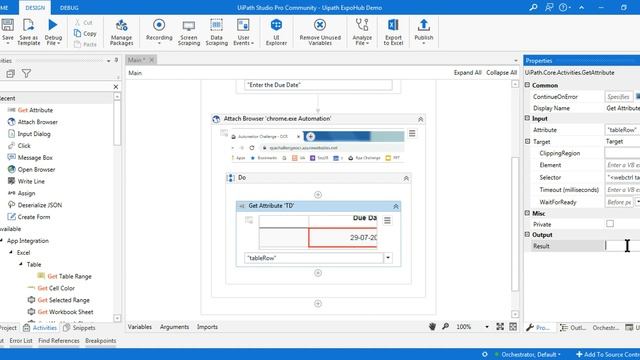Add activity via plus above Get Attribute

click(318, 195)
